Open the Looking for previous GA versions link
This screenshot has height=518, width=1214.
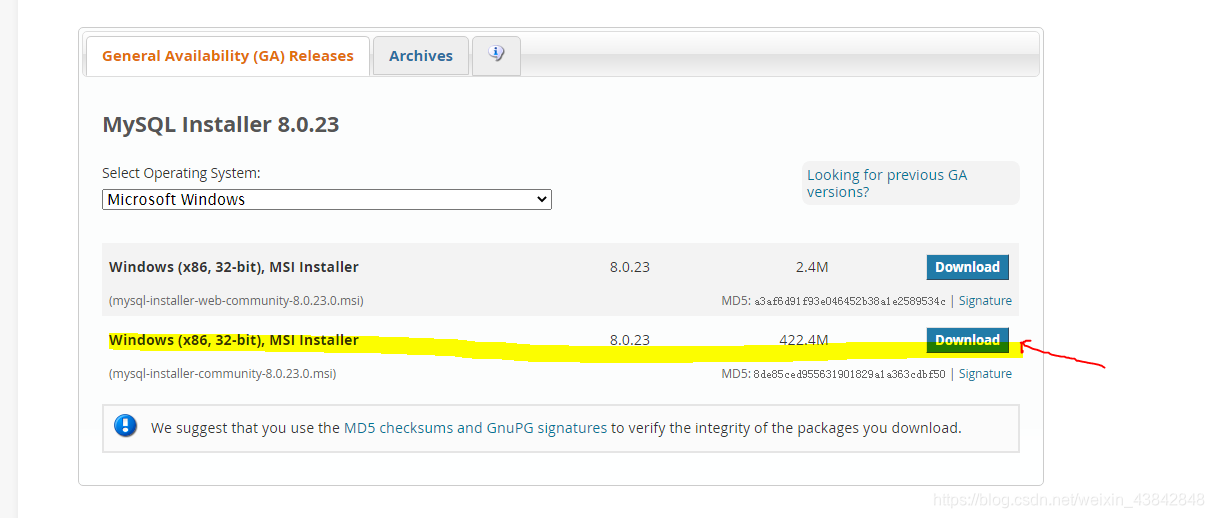(887, 183)
